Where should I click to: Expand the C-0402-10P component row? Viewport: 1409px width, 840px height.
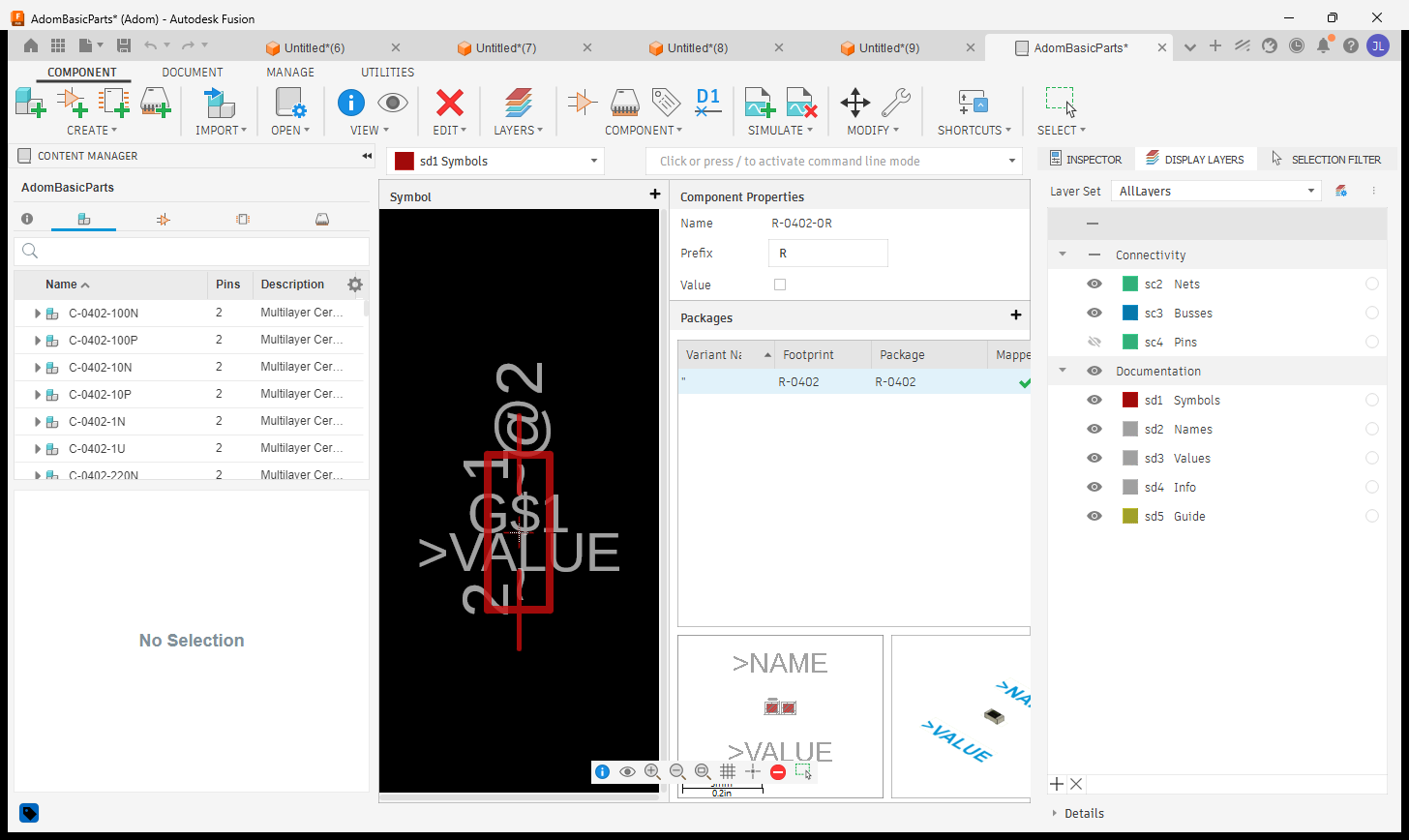[38, 395]
